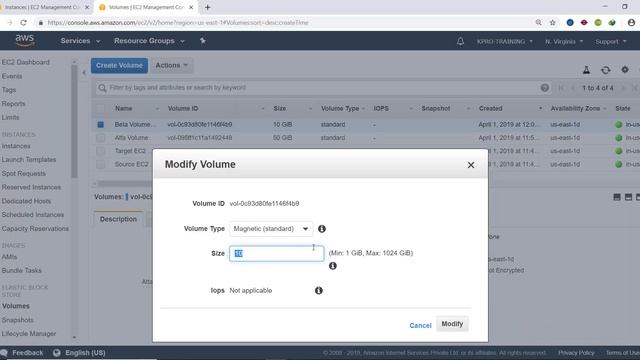Click the Create Volume button
640x360 pixels.
[x=119, y=65]
